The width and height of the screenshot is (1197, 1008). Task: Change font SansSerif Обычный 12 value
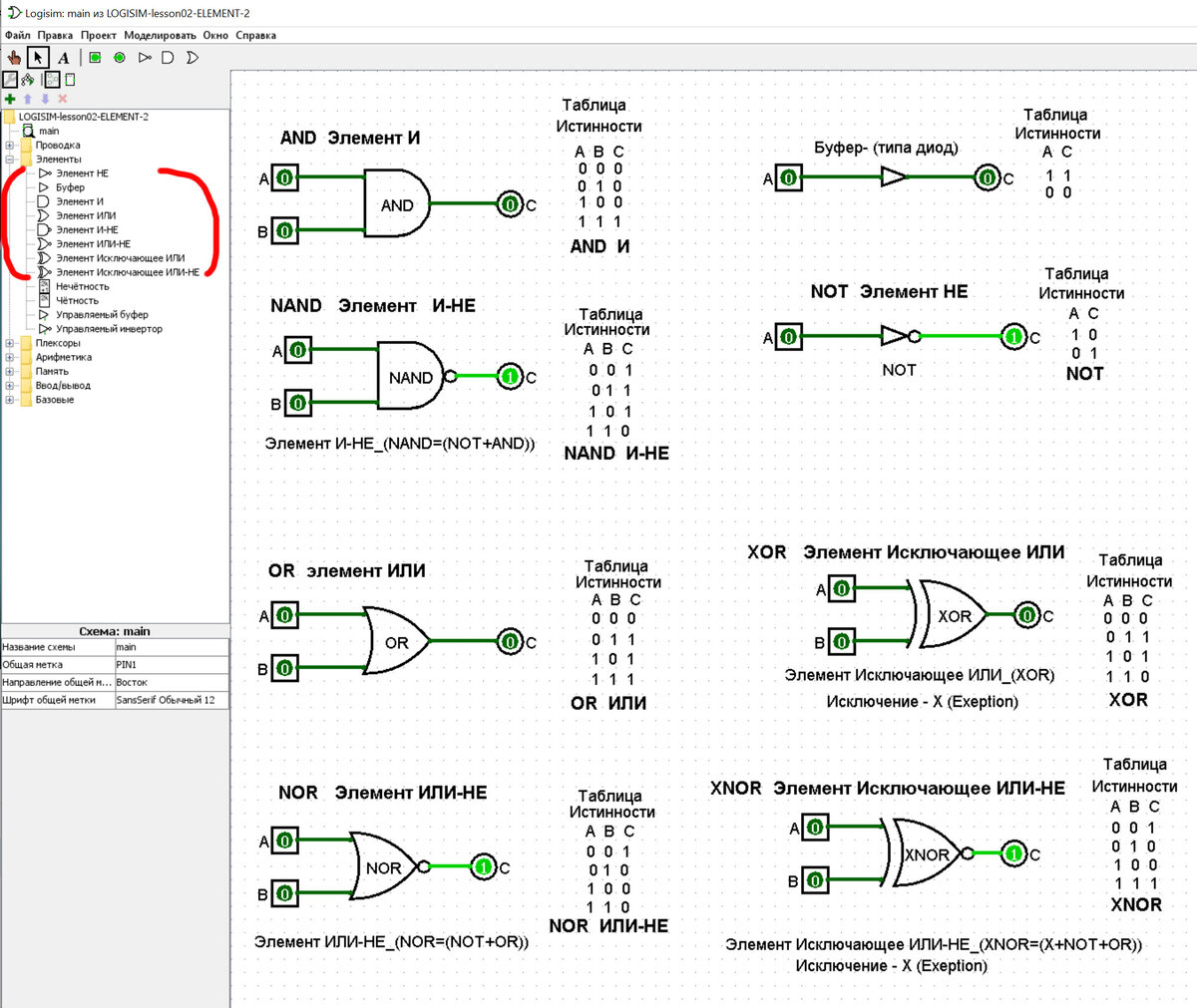(171, 700)
